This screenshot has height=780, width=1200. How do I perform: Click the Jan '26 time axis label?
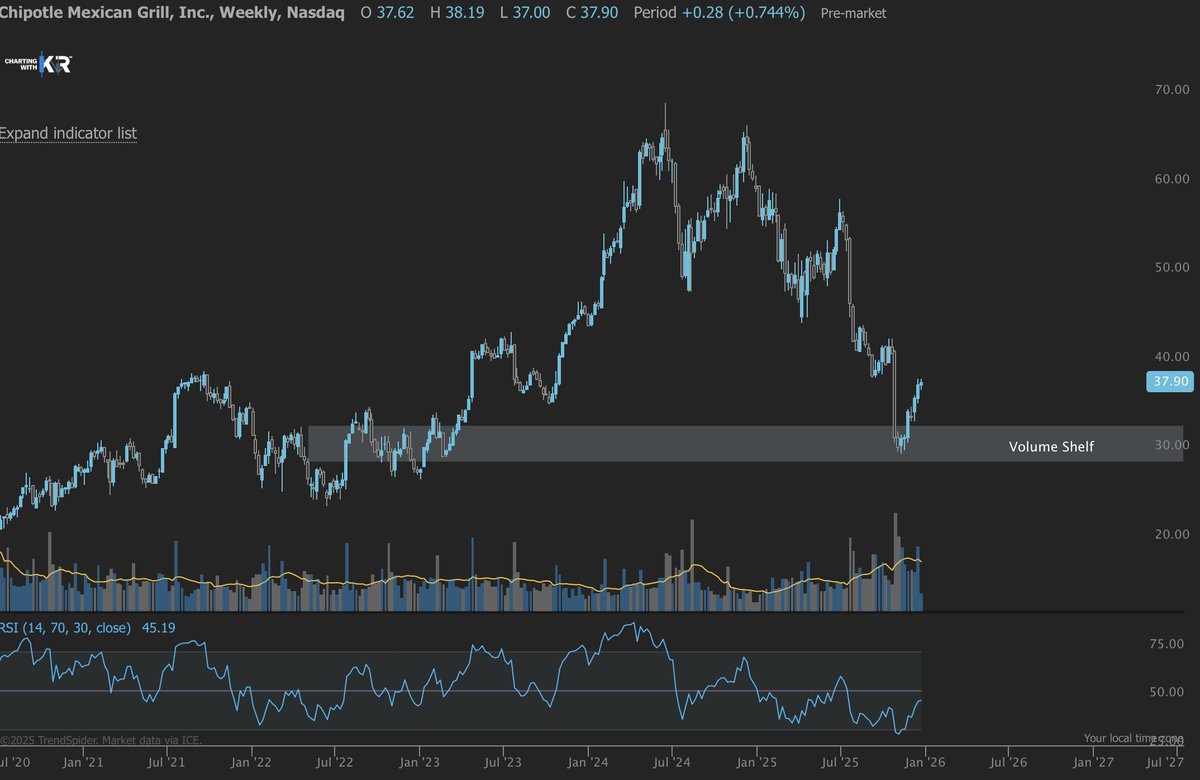[924, 762]
